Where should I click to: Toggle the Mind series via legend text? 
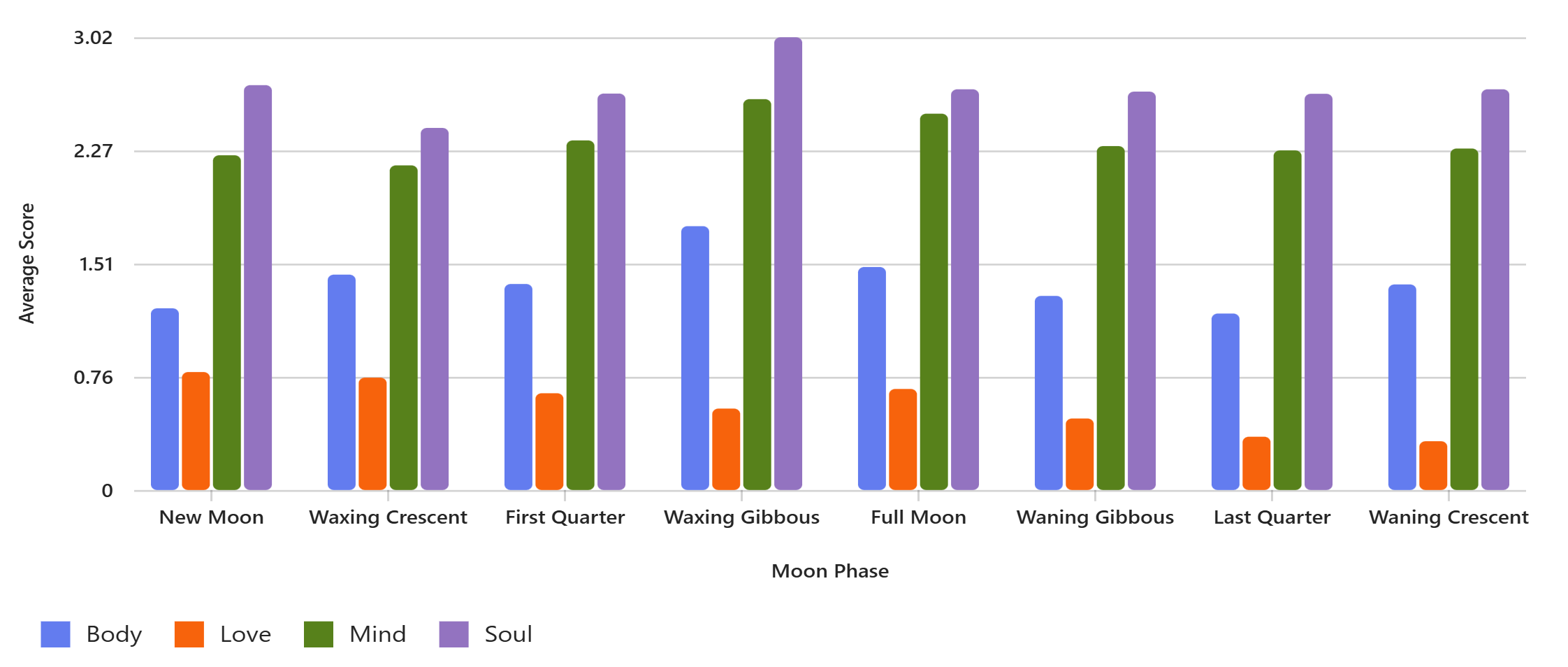point(377,634)
